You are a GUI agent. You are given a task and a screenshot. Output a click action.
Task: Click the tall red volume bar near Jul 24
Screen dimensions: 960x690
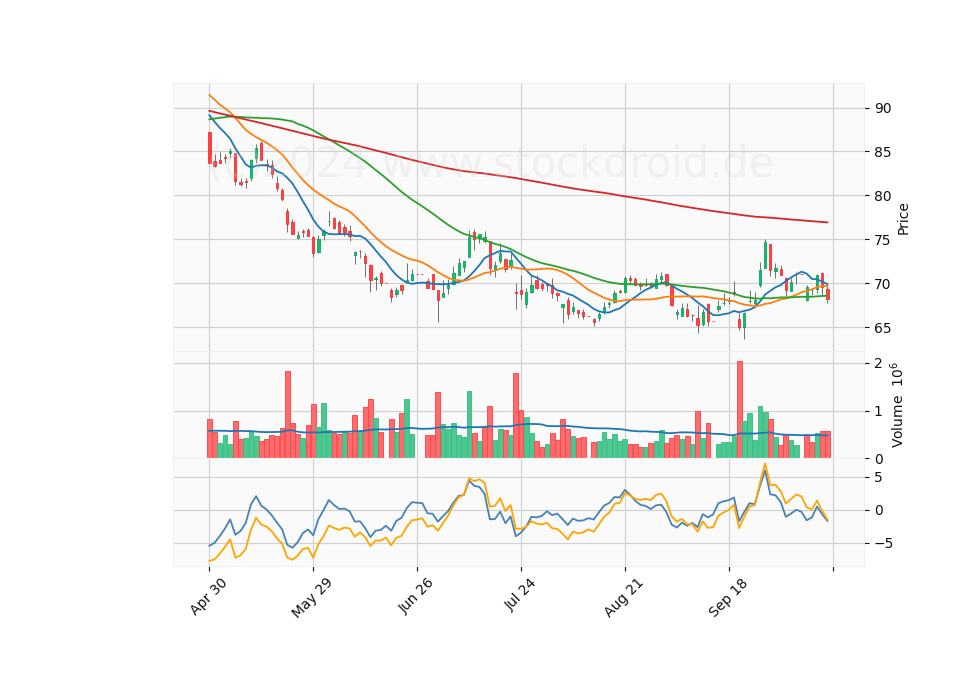[516, 416]
